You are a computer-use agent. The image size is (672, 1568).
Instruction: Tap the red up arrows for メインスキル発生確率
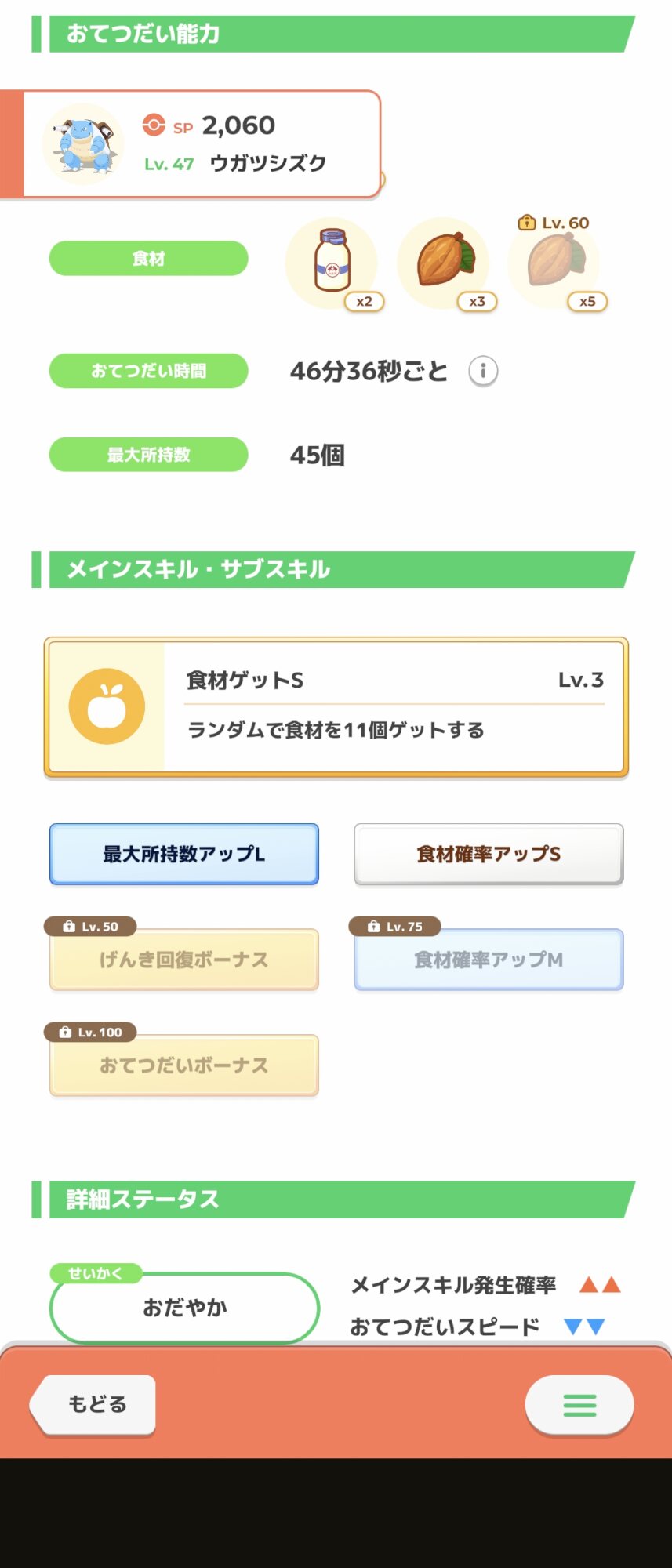[600, 1285]
